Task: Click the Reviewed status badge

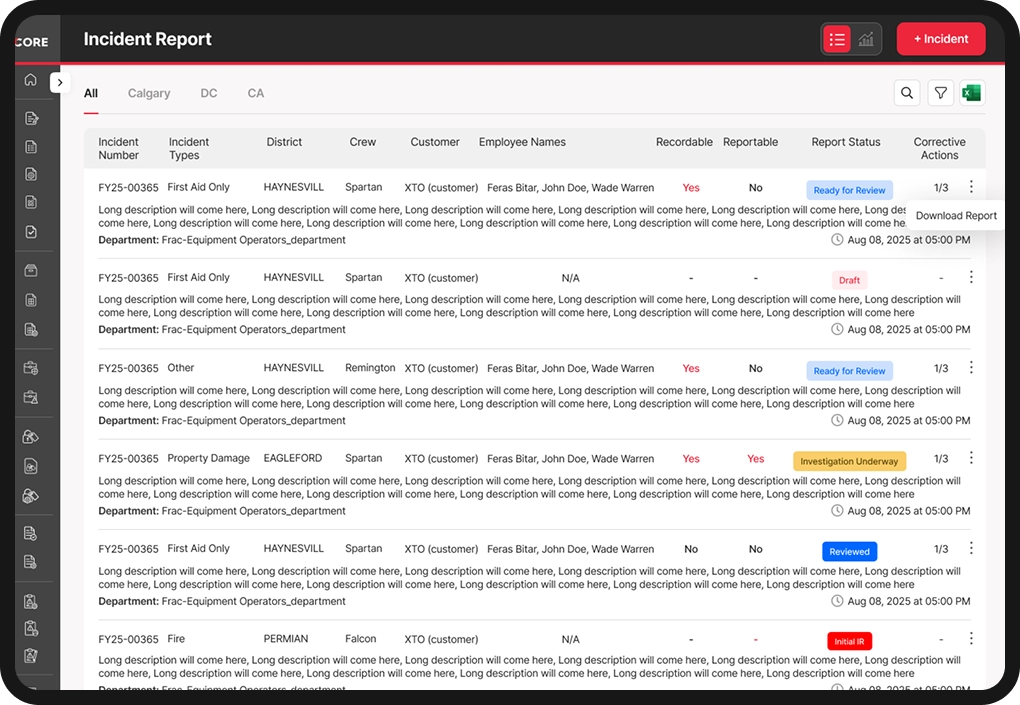Action: [850, 552]
